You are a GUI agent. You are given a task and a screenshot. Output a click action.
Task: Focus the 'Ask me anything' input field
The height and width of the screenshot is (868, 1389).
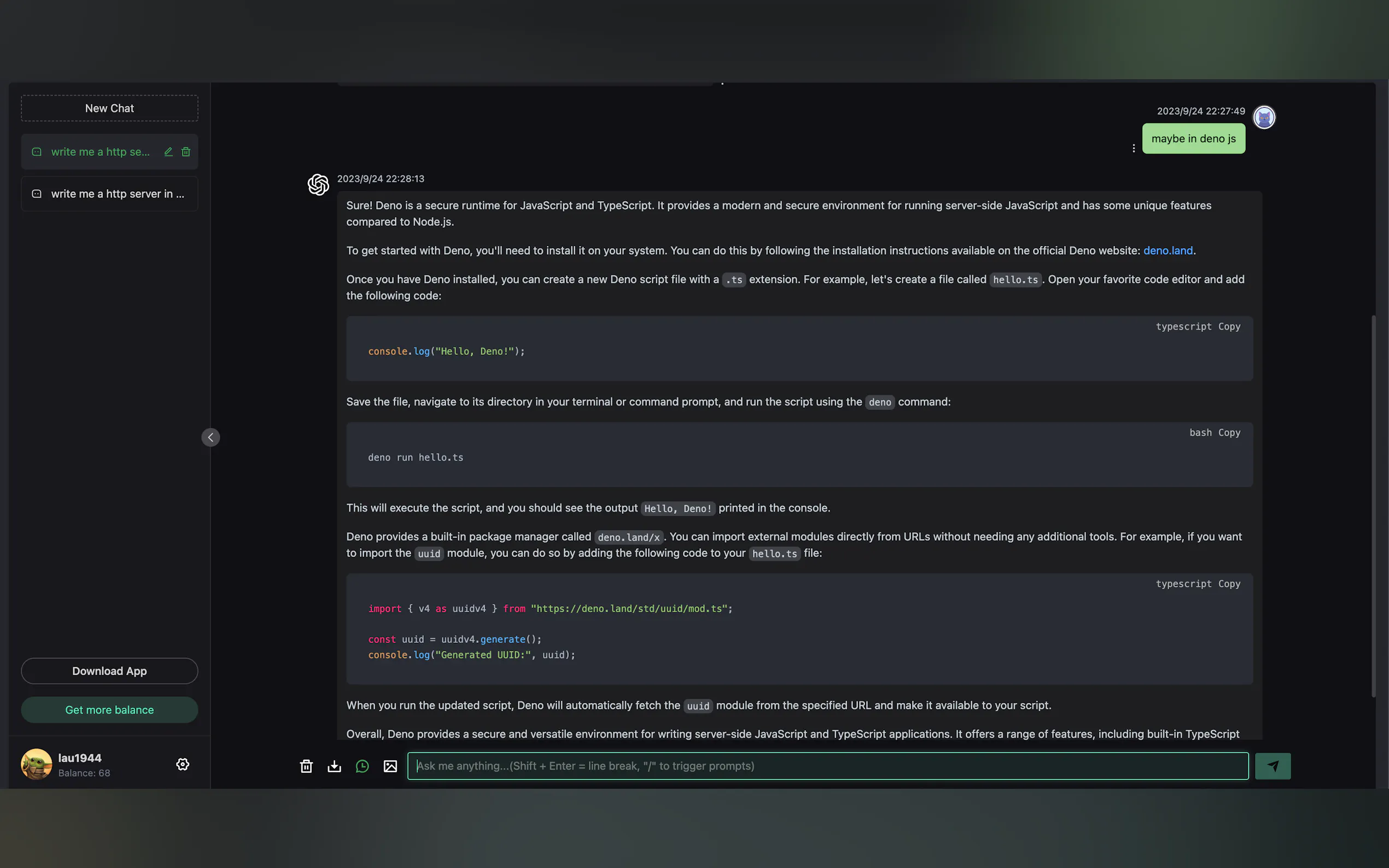point(827,766)
